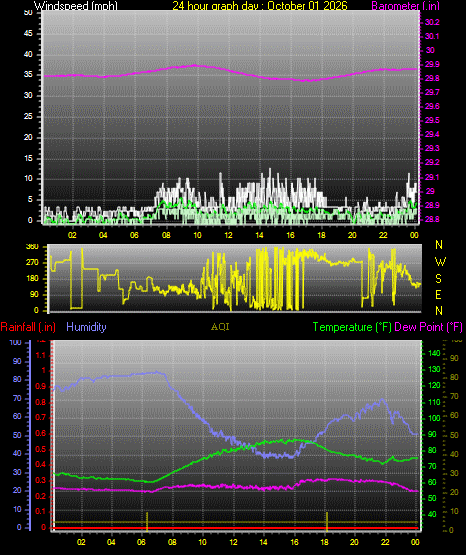Screen dimensions: 466x555
Task: Click the barometer value '28.8'
Action: (432, 219)
